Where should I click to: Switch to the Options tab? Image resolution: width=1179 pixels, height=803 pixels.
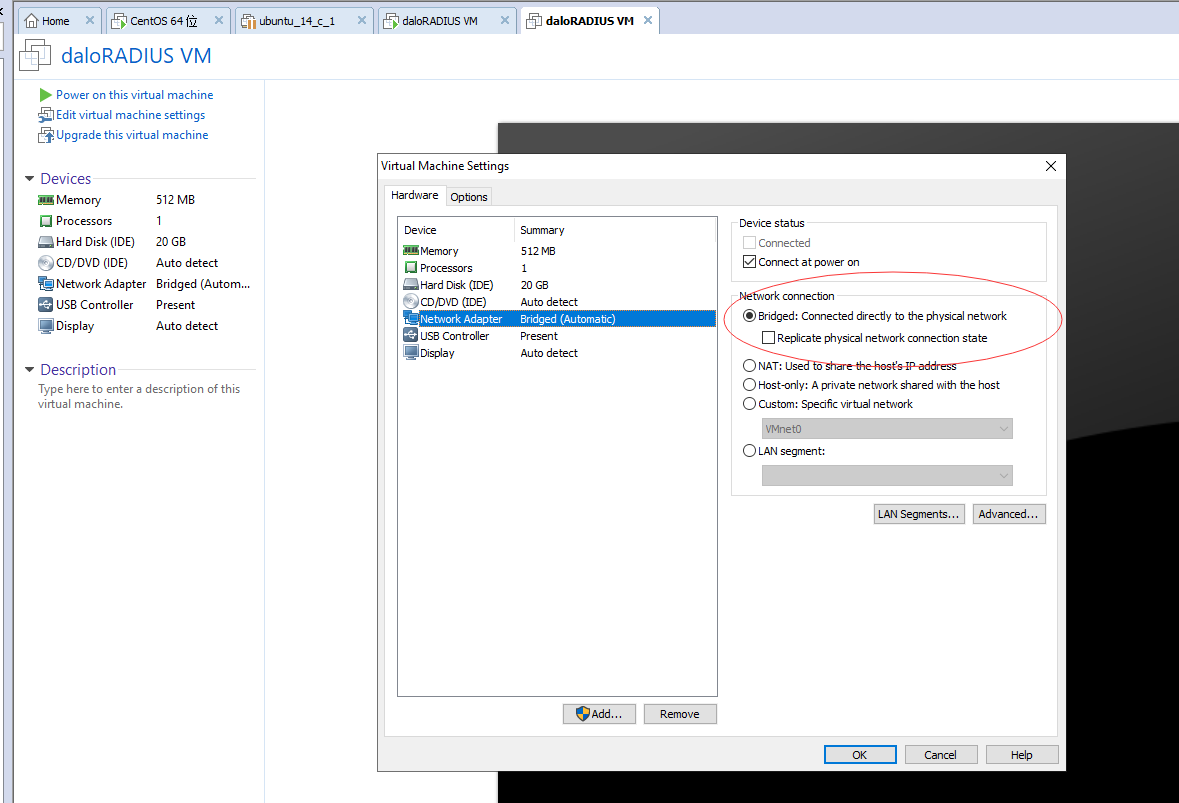click(468, 197)
